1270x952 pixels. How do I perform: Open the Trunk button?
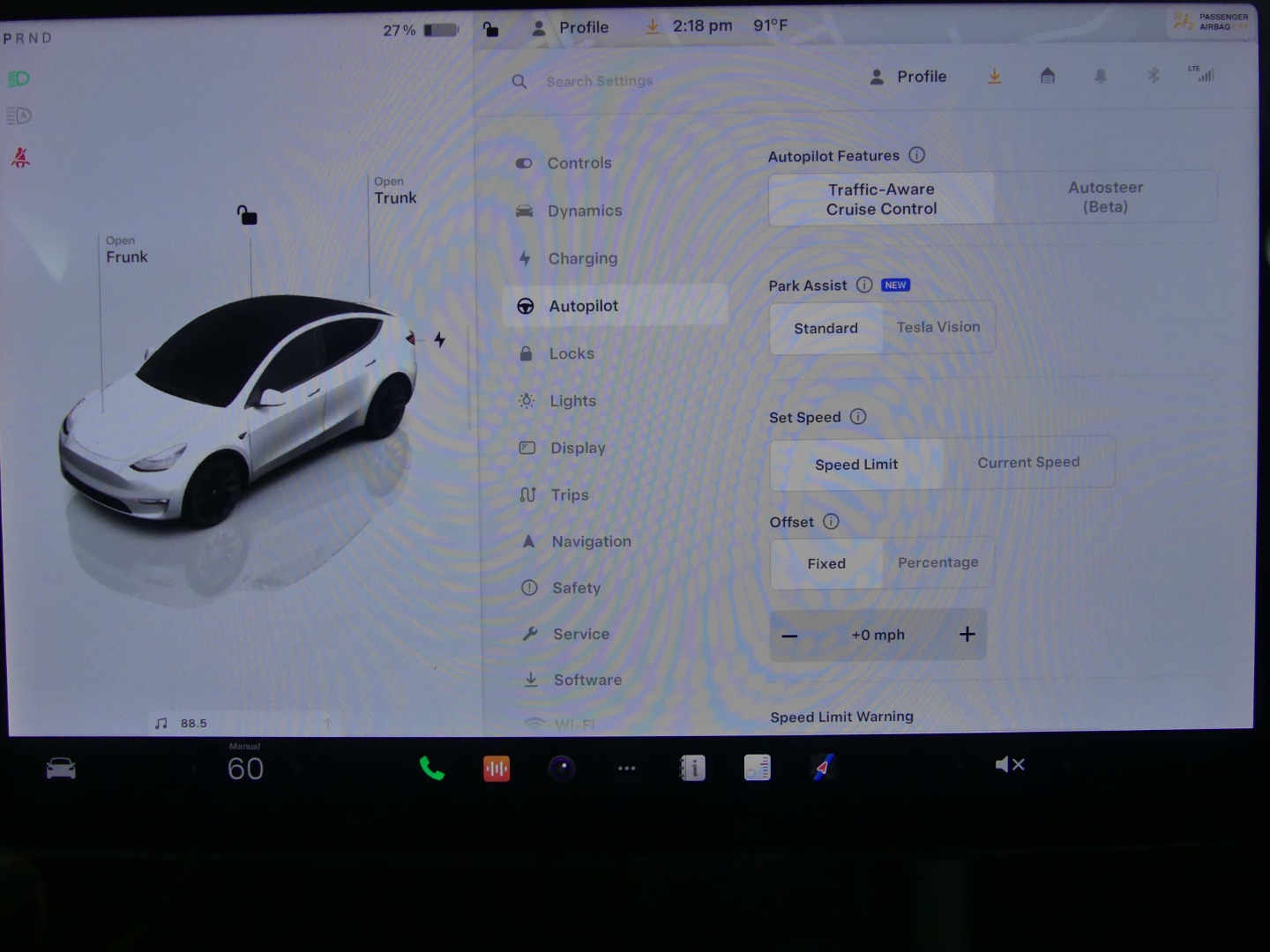[394, 190]
